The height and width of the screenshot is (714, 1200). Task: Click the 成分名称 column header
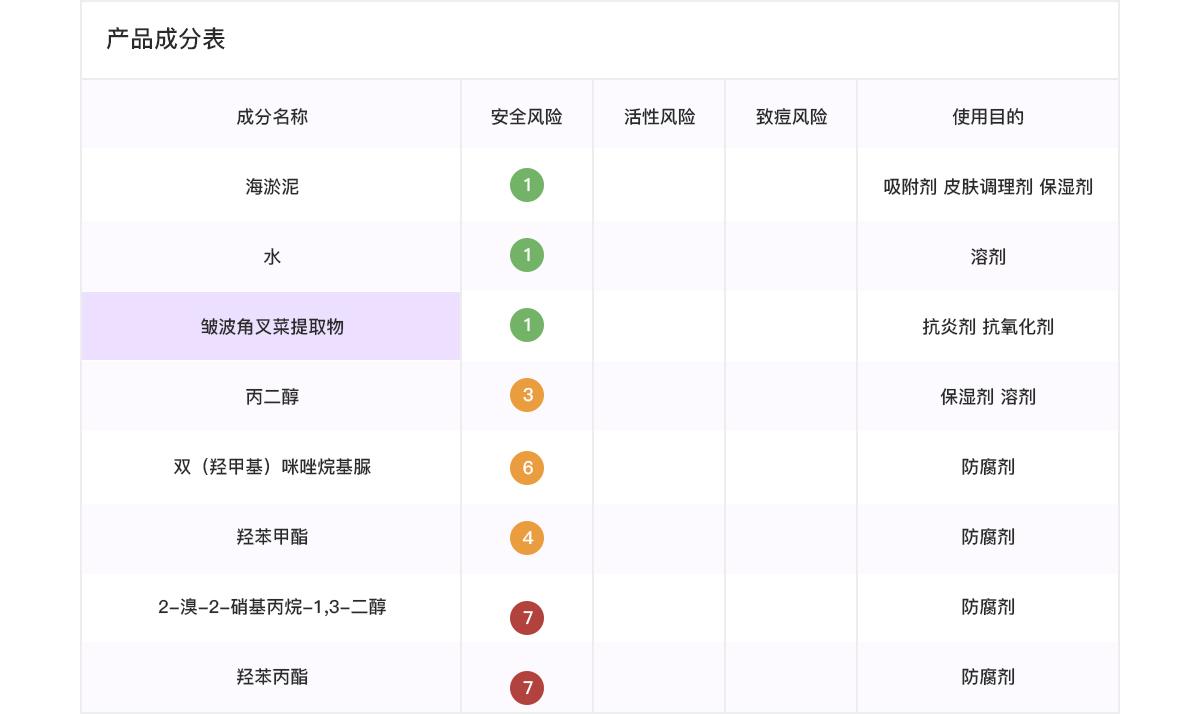(x=272, y=117)
